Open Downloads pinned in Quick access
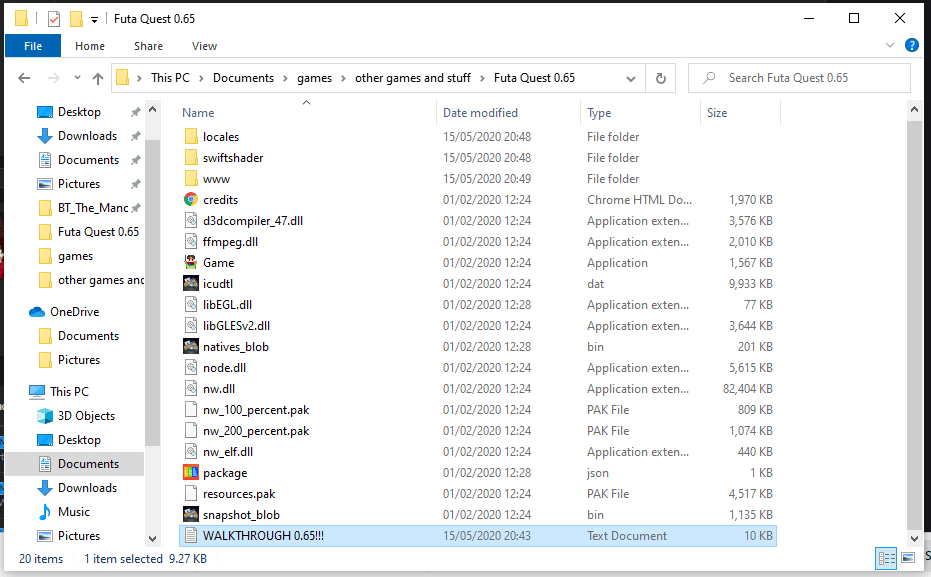Image resolution: width=931 pixels, height=577 pixels. click(x=87, y=136)
